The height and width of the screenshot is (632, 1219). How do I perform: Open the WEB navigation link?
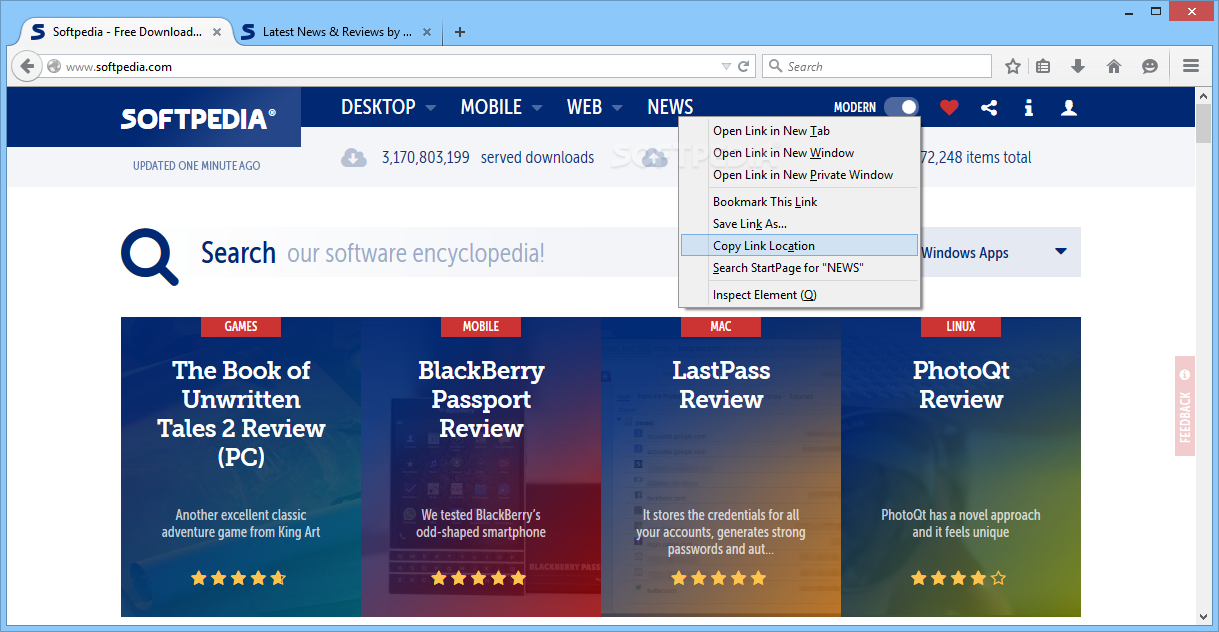[584, 107]
